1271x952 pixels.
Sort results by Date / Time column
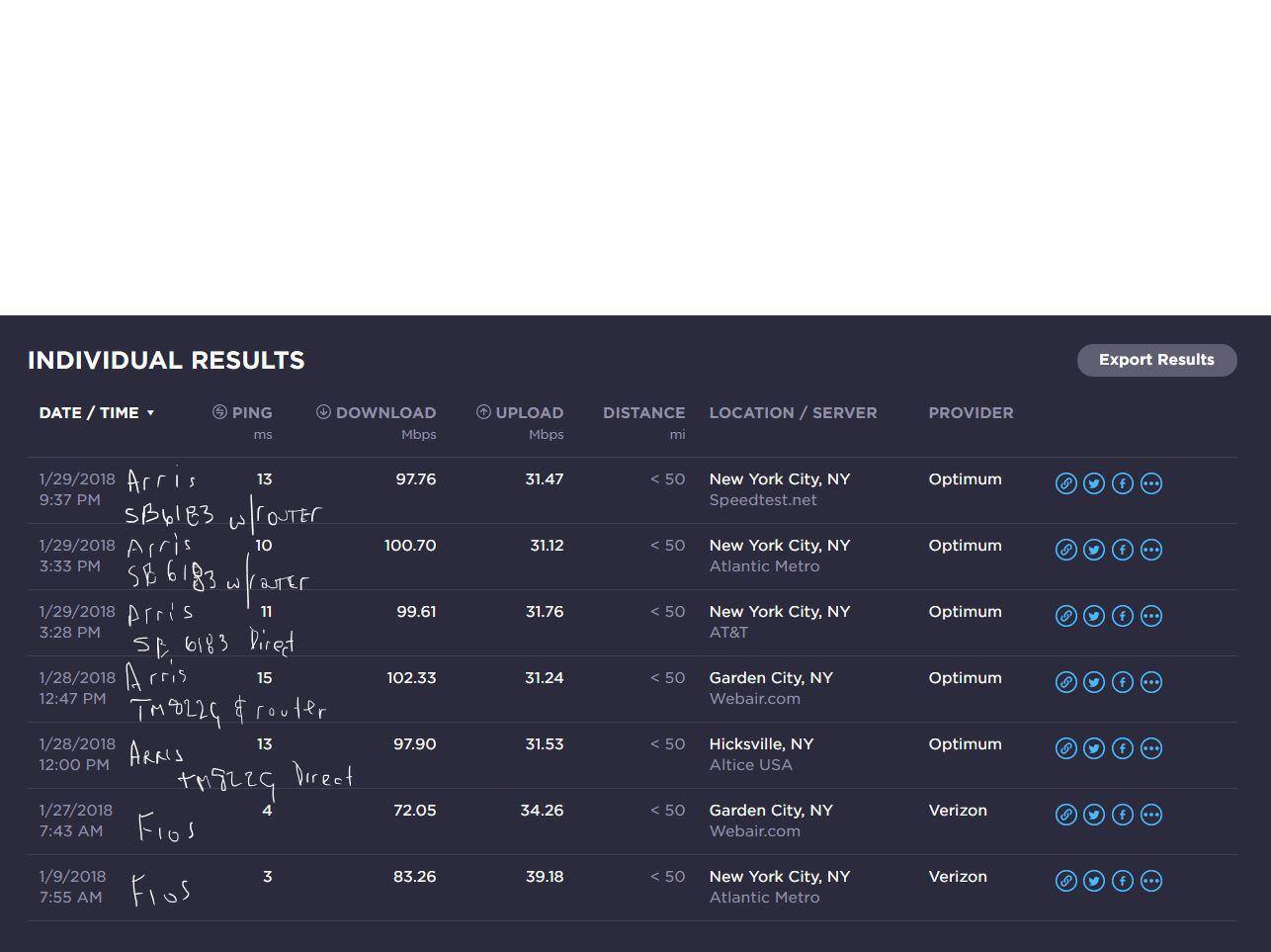point(89,413)
